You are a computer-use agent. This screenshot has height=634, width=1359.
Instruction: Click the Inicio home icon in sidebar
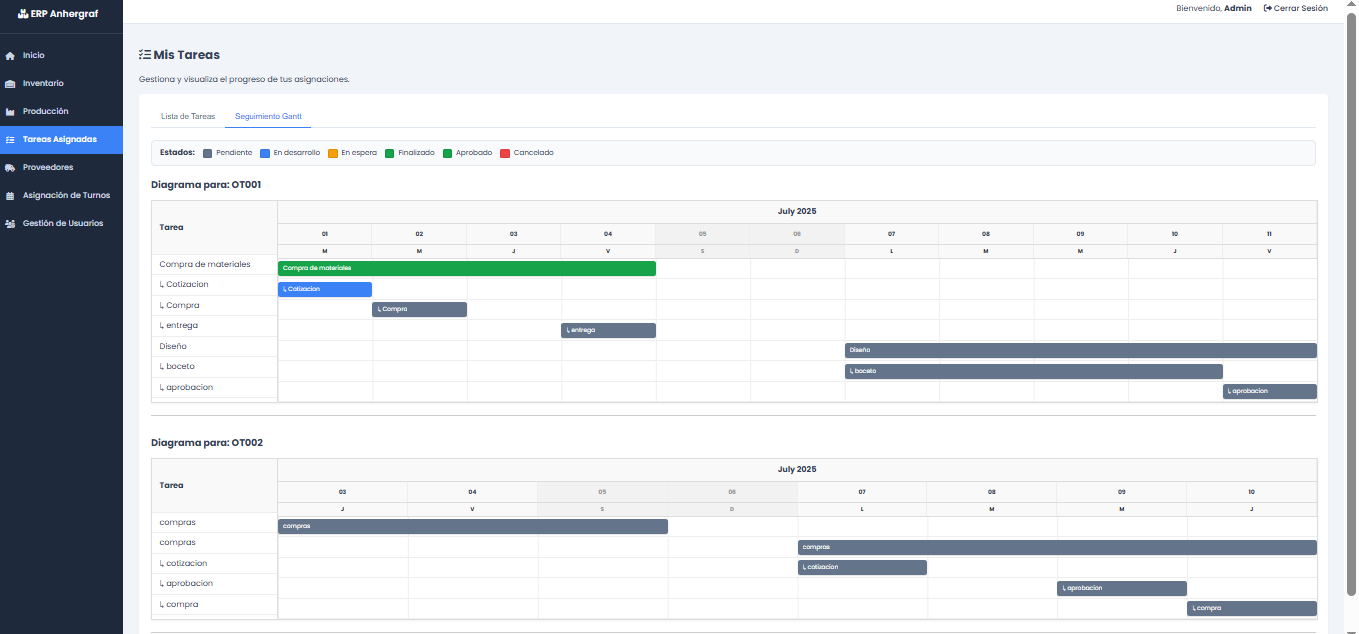(x=10, y=56)
